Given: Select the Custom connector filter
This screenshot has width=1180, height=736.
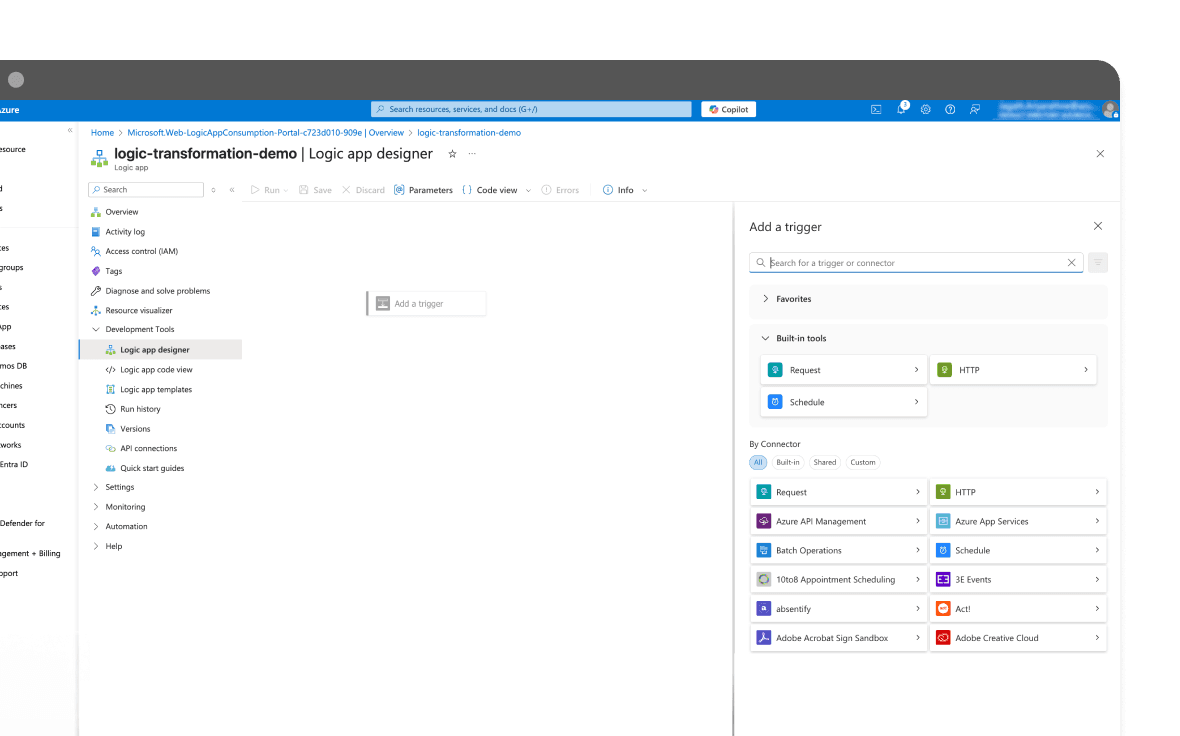Looking at the screenshot, I should click(862, 462).
